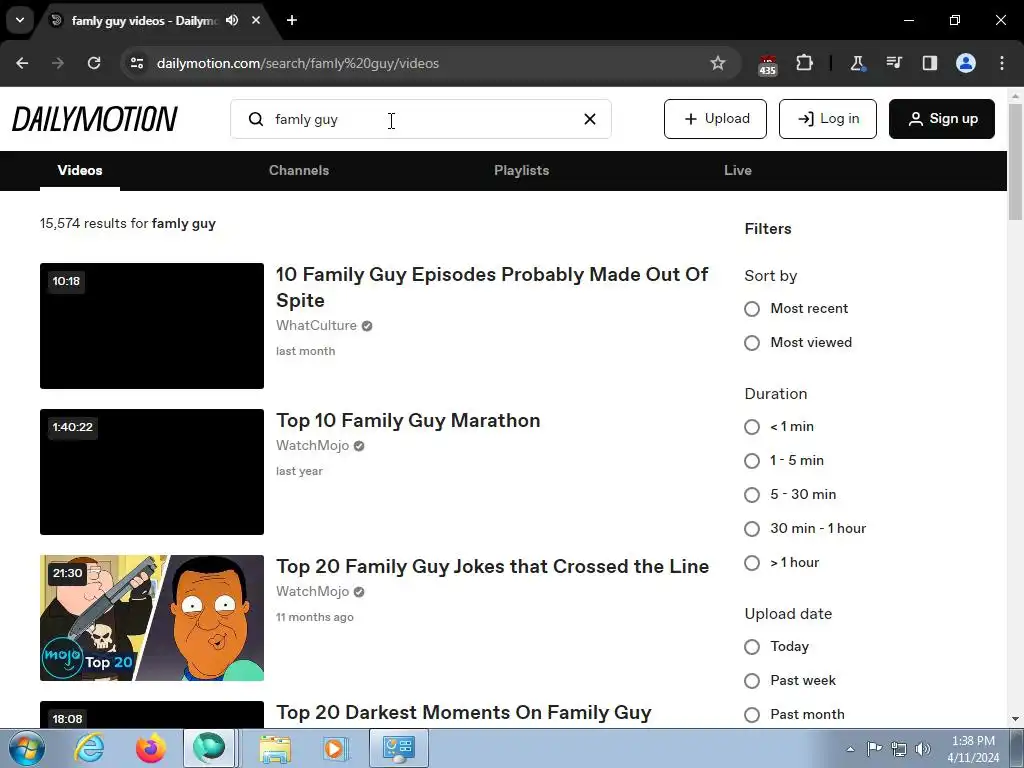
Task: Switch to the Channels tab
Action: [x=299, y=170]
